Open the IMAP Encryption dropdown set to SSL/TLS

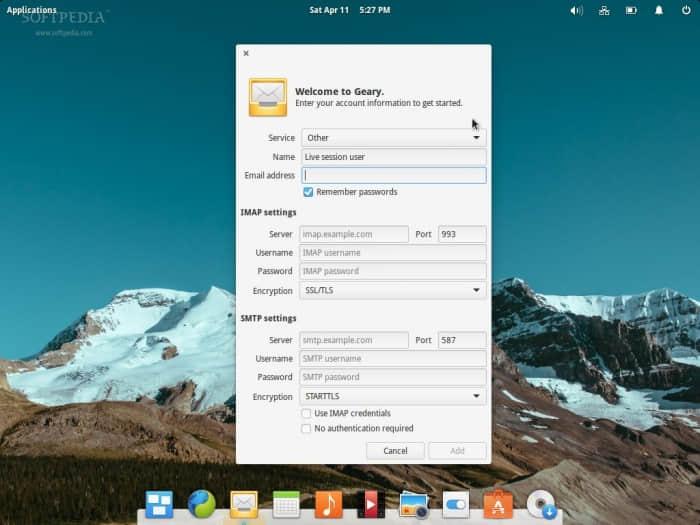(393, 290)
